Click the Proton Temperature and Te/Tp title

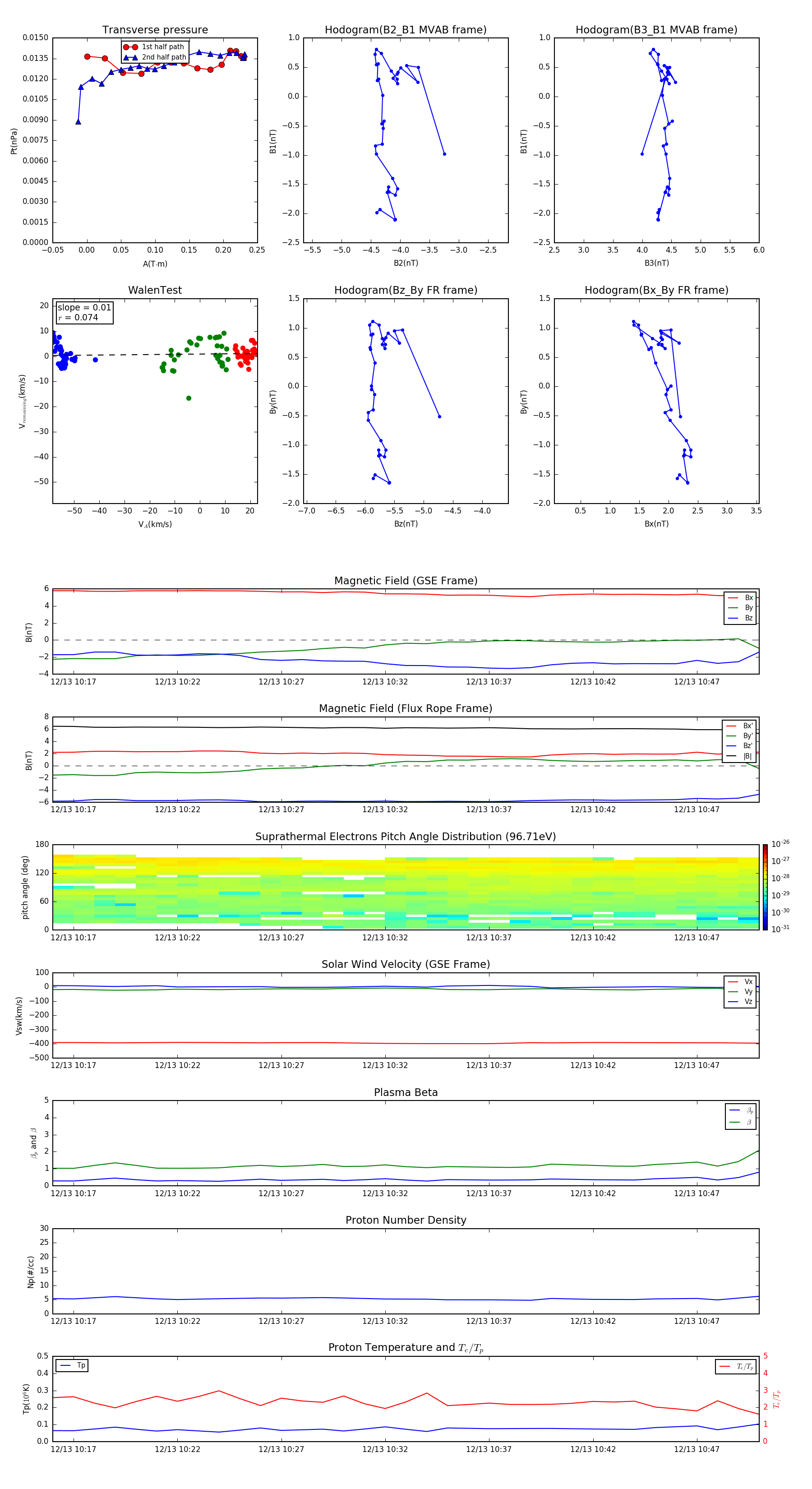(x=406, y=1348)
